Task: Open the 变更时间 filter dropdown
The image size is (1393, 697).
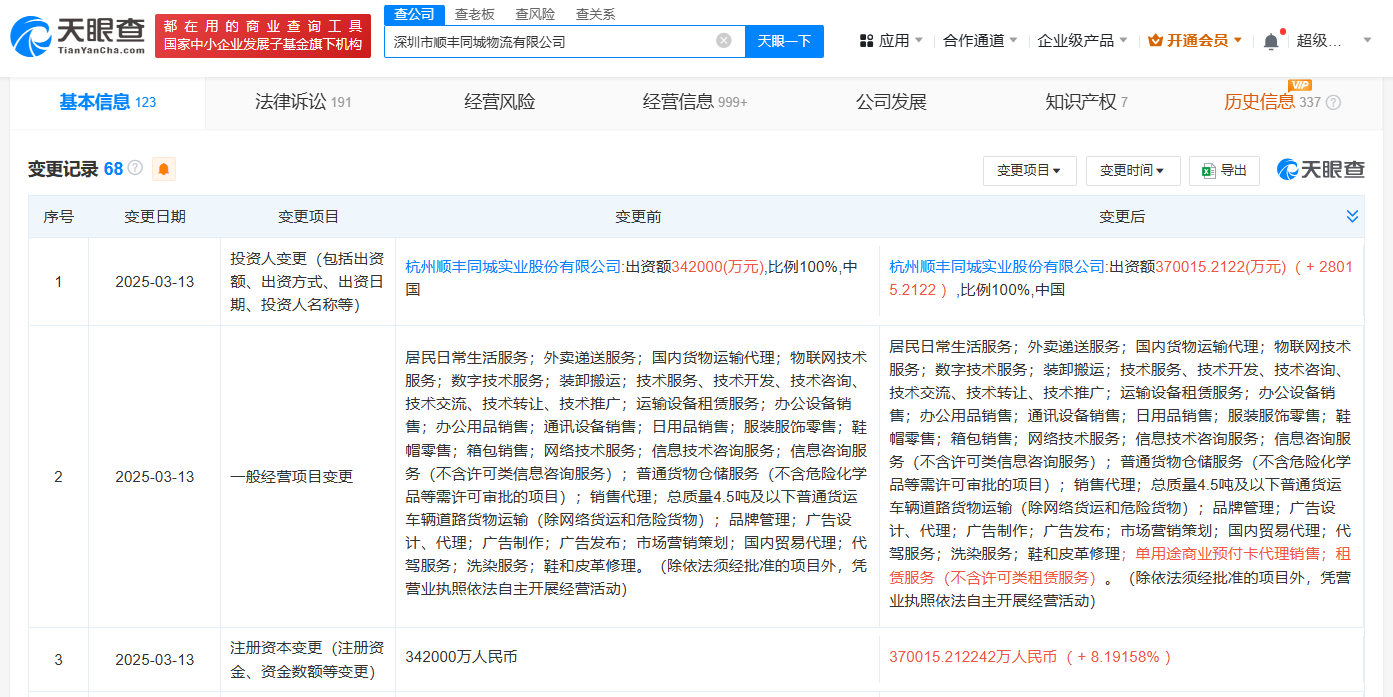Action: coord(1131,169)
